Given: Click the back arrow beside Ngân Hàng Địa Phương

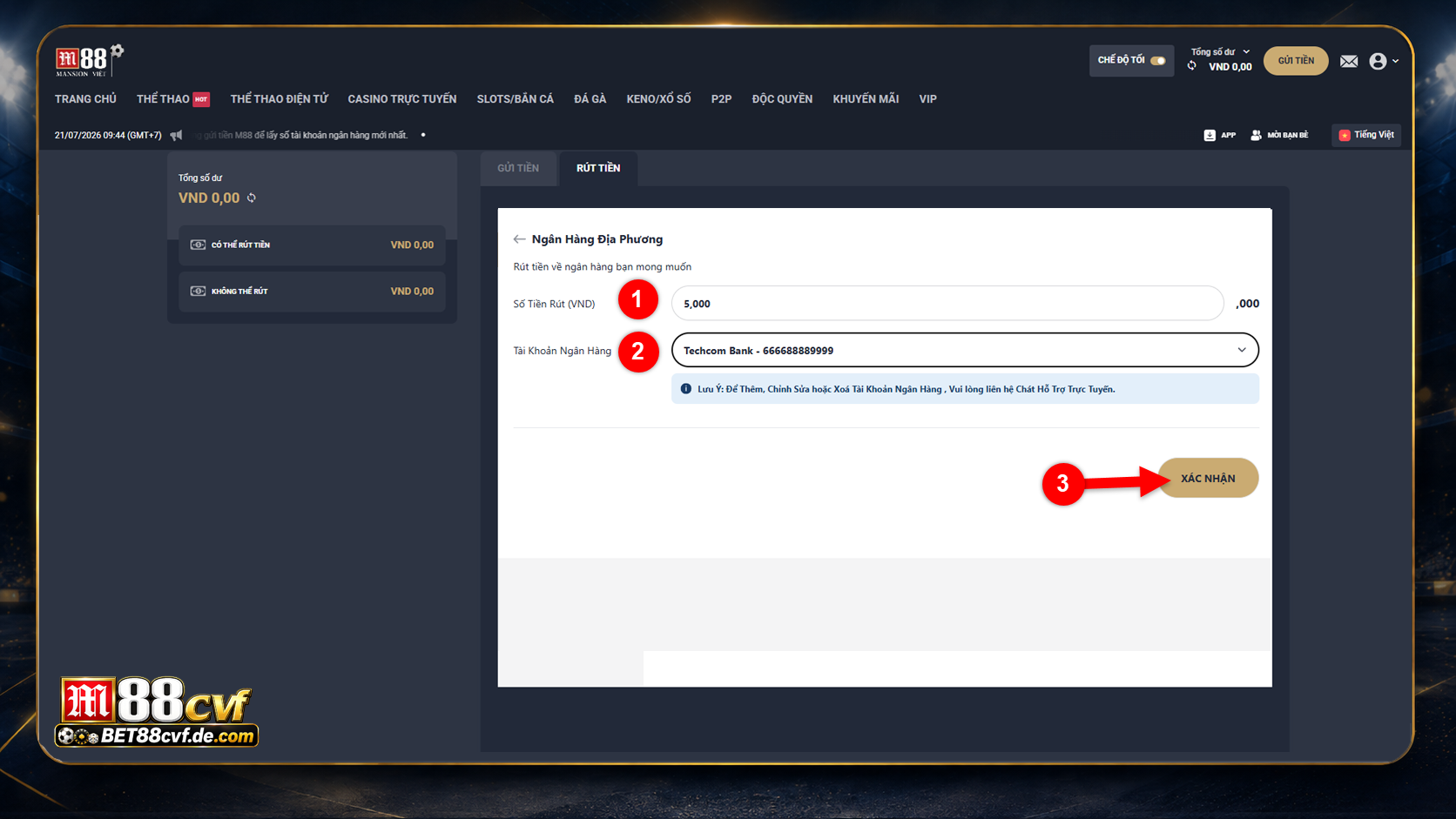Looking at the screenshot, I should pos(519,239).
